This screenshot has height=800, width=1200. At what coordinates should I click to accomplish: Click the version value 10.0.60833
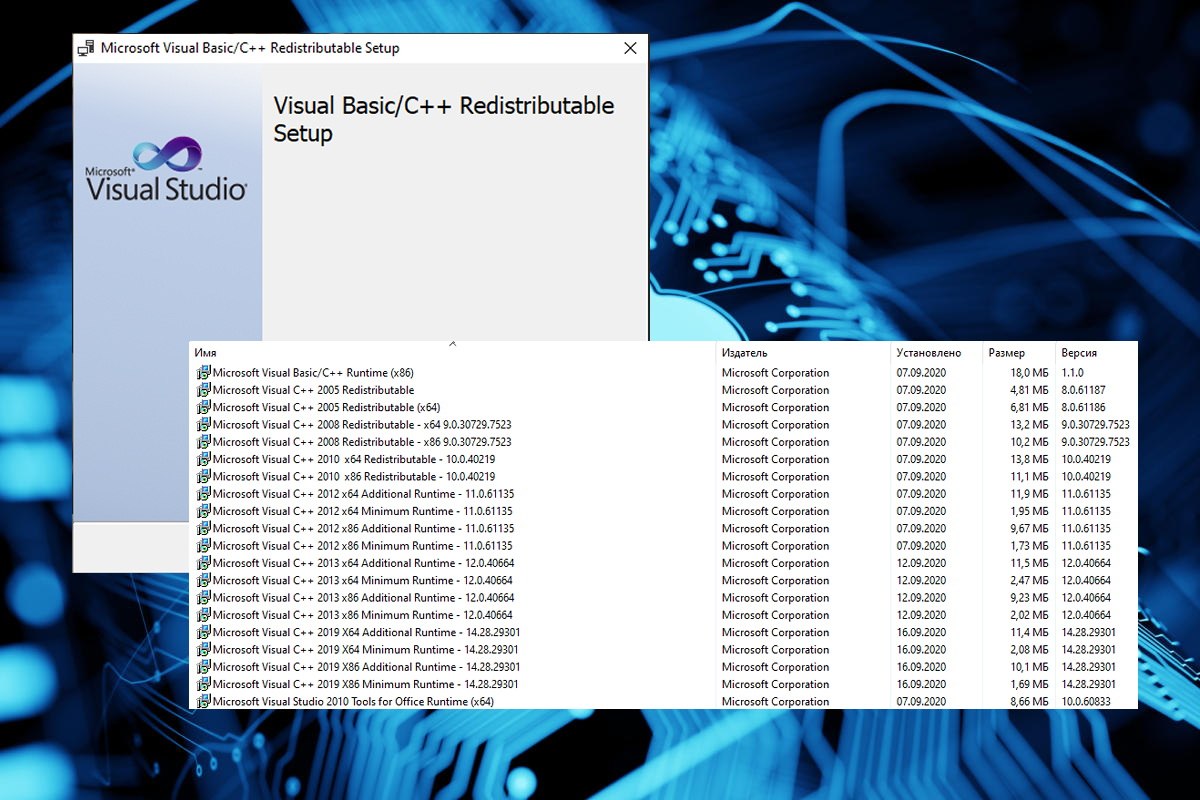(1086, 702)
